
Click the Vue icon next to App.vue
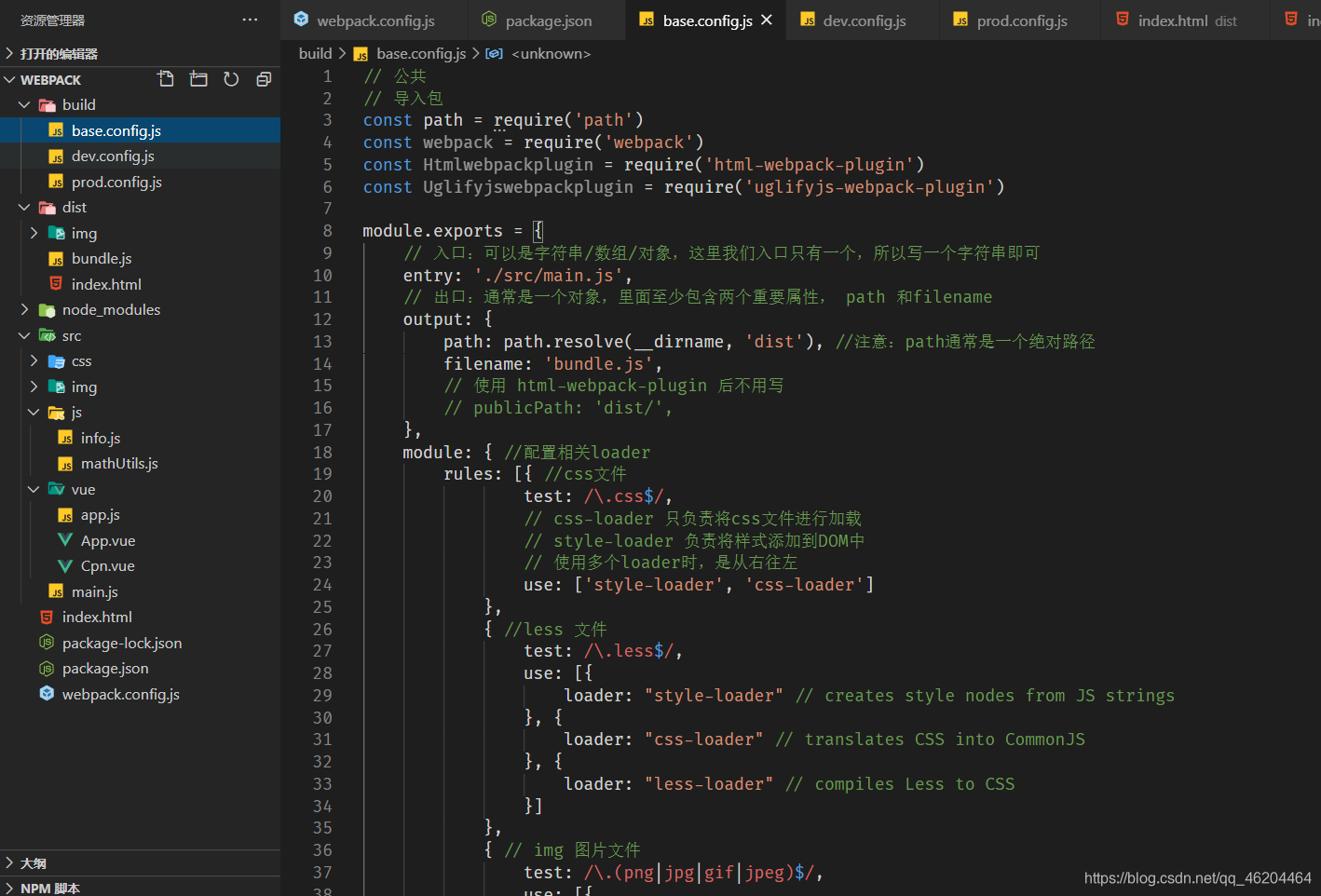tap(65, 540)
